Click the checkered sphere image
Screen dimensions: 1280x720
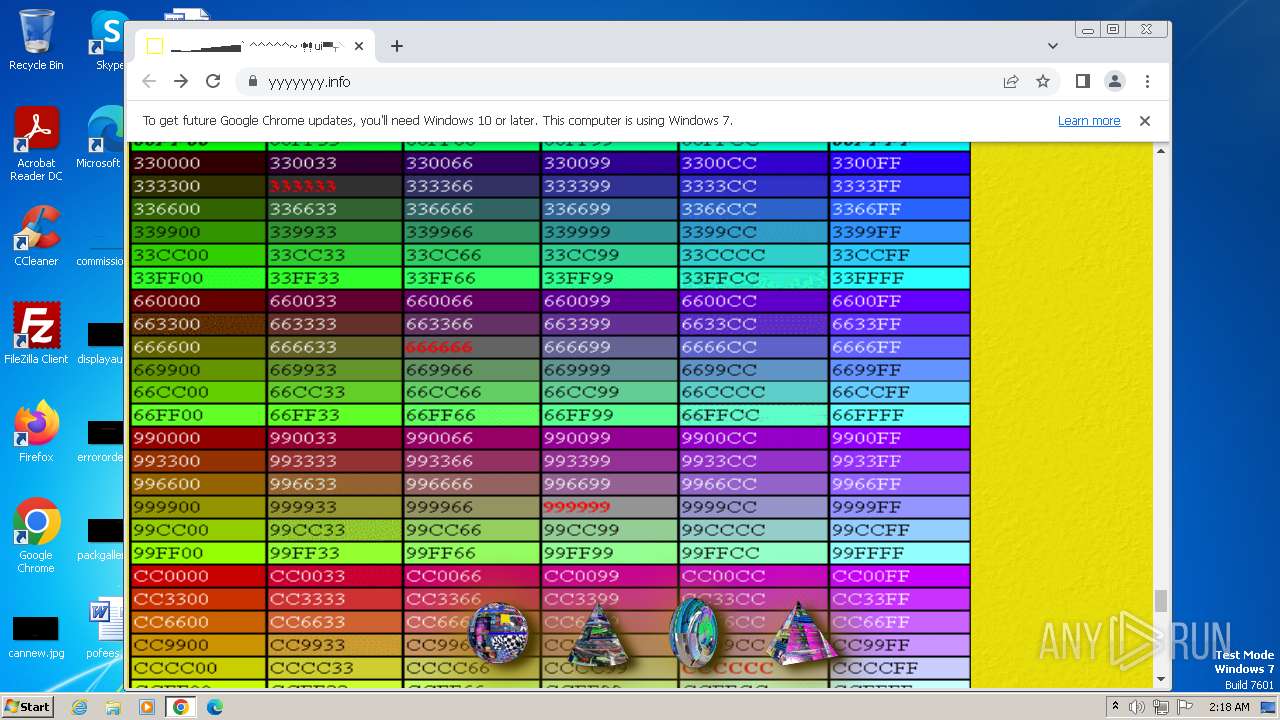tap(497, 632)
